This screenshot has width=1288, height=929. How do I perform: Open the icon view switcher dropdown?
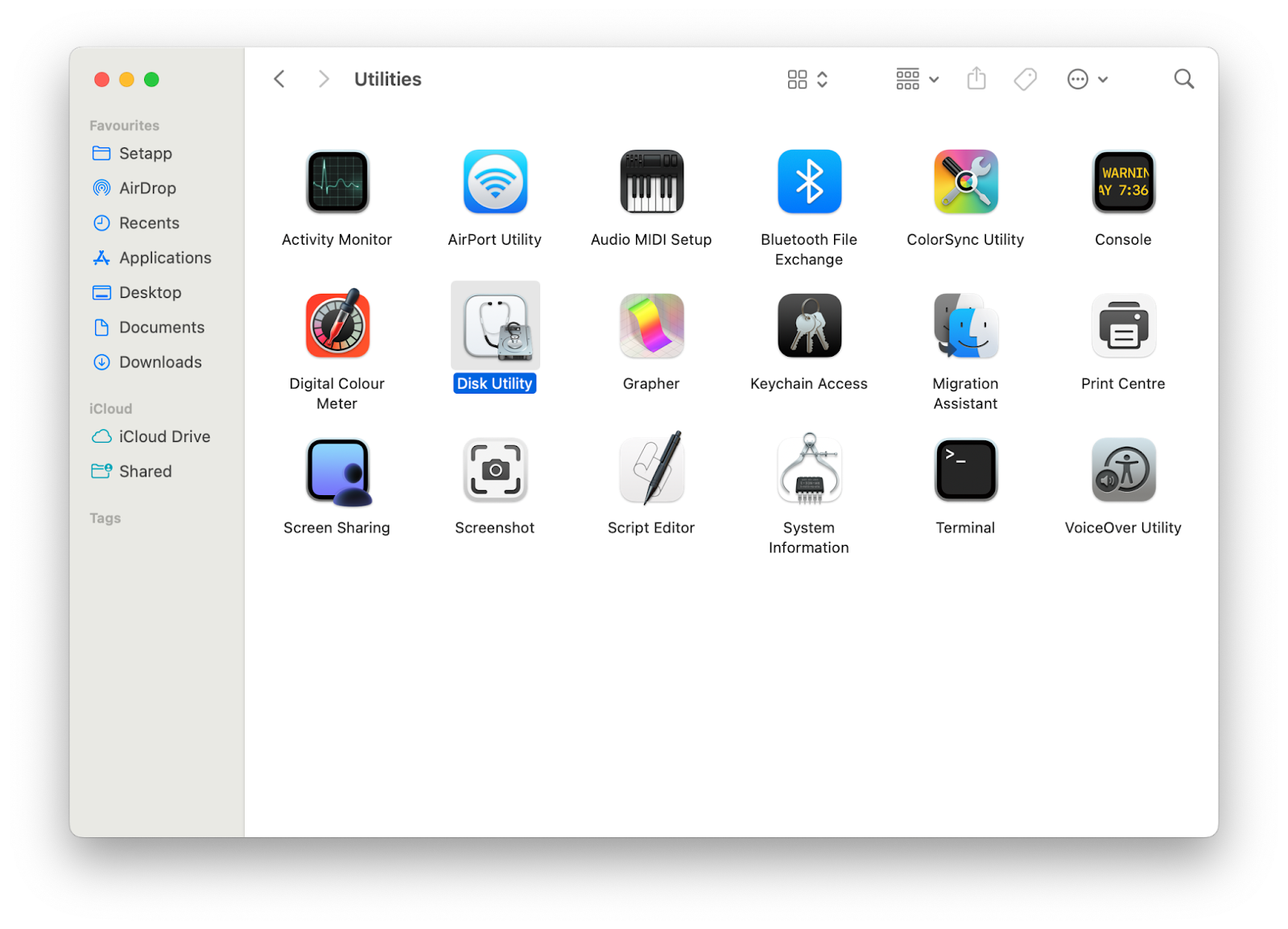point(807,79)
